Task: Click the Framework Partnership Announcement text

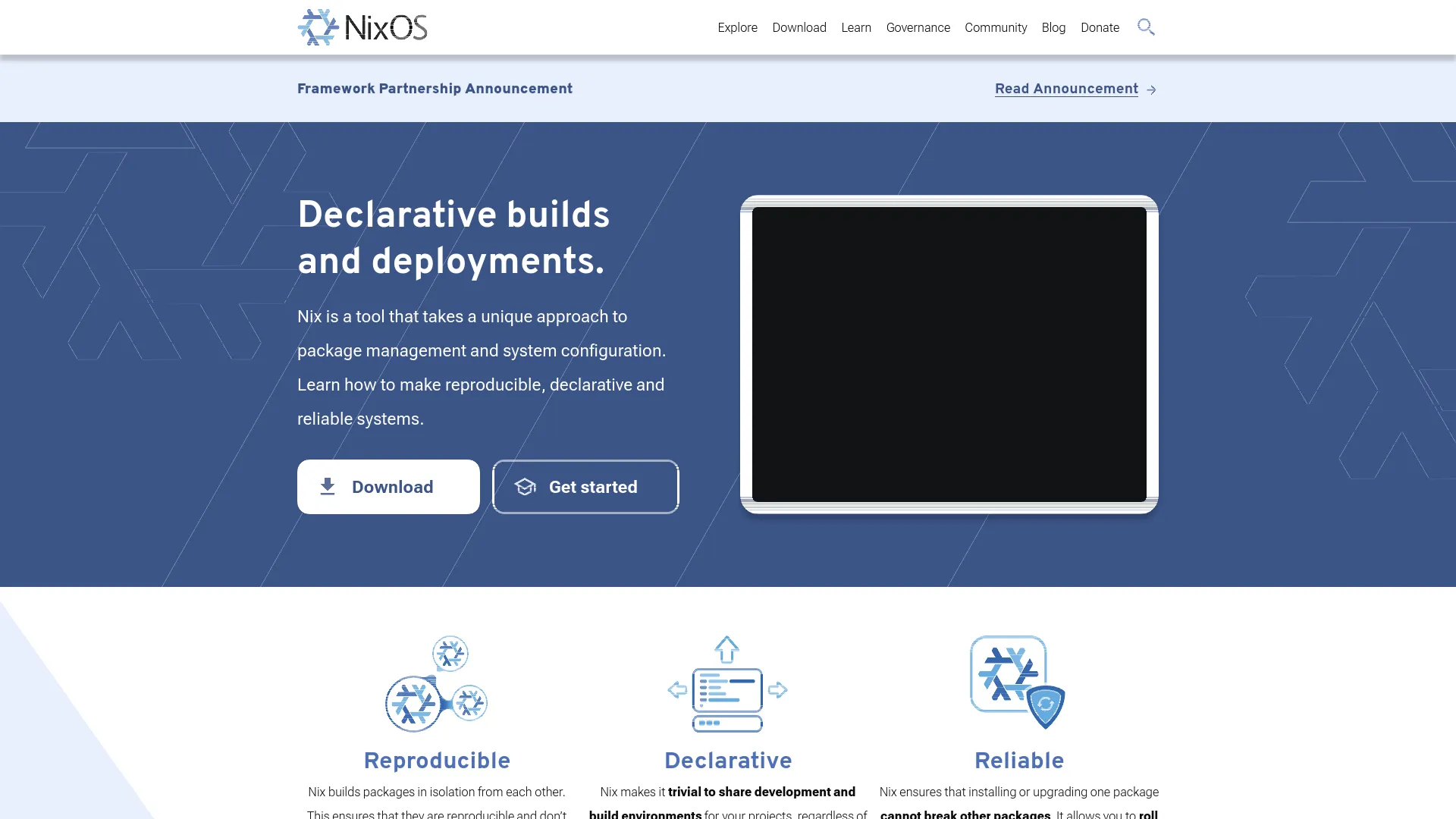Action: tap(435, 89)
